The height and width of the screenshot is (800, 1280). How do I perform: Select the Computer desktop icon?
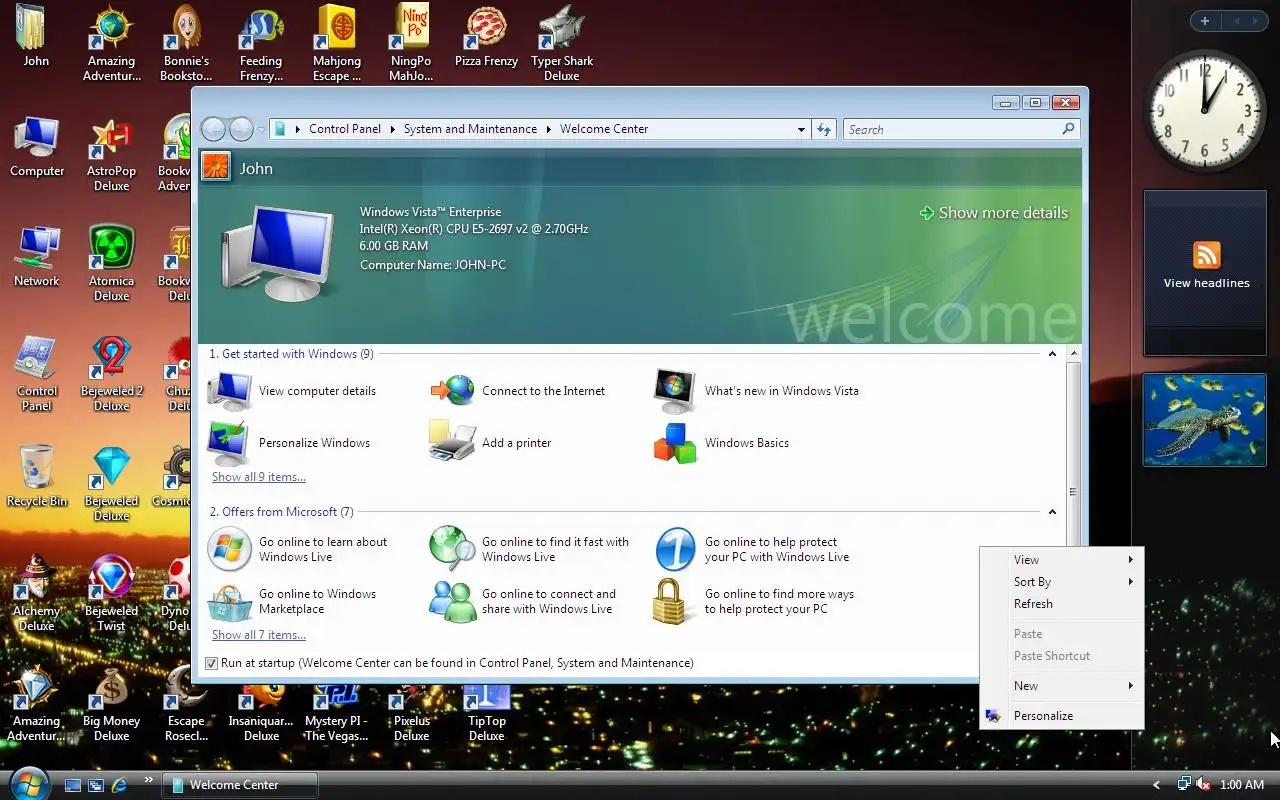[37, 147]
